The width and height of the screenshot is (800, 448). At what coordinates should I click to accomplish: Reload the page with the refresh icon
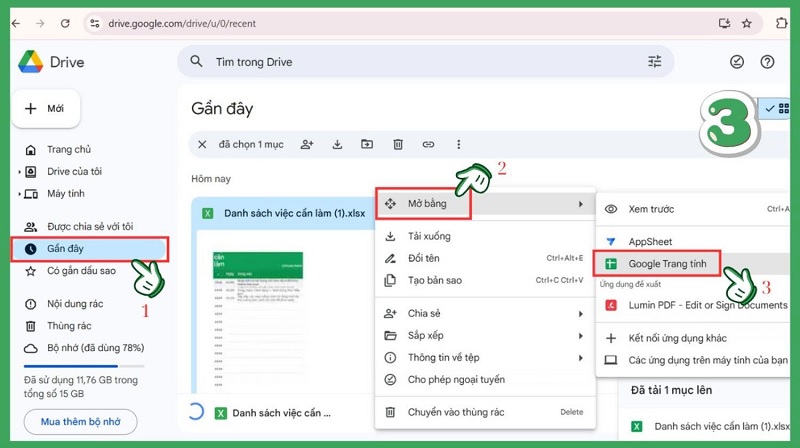[x=65, y=23]
